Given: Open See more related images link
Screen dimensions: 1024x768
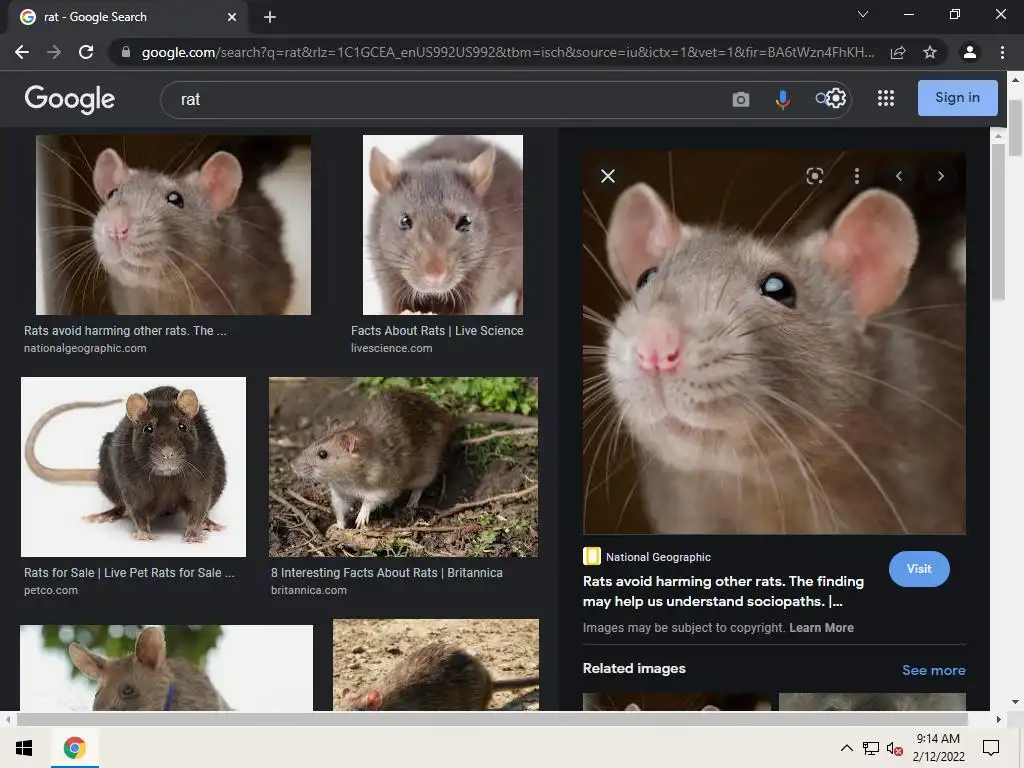Looking at the screenshot, I should (933, 670).
